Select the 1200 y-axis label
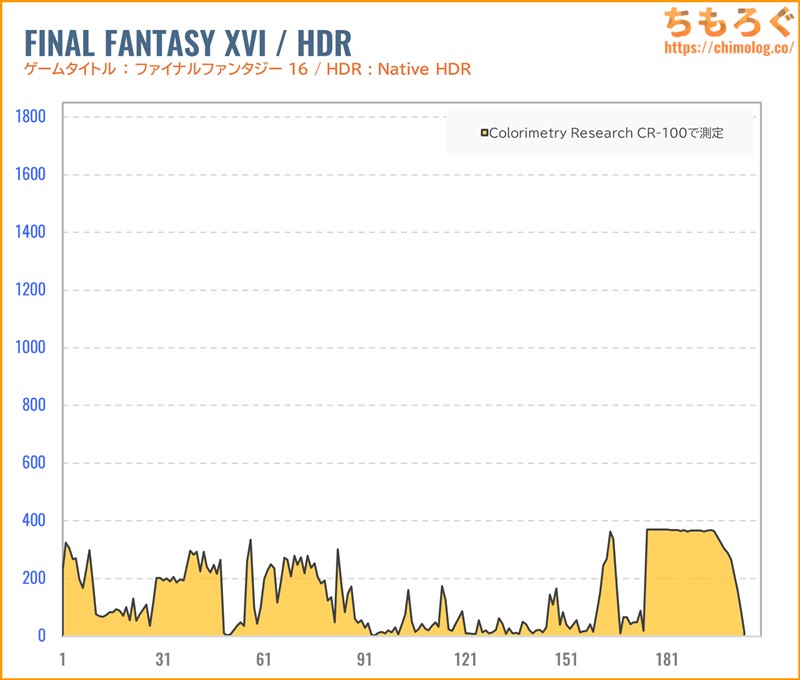 30,290
